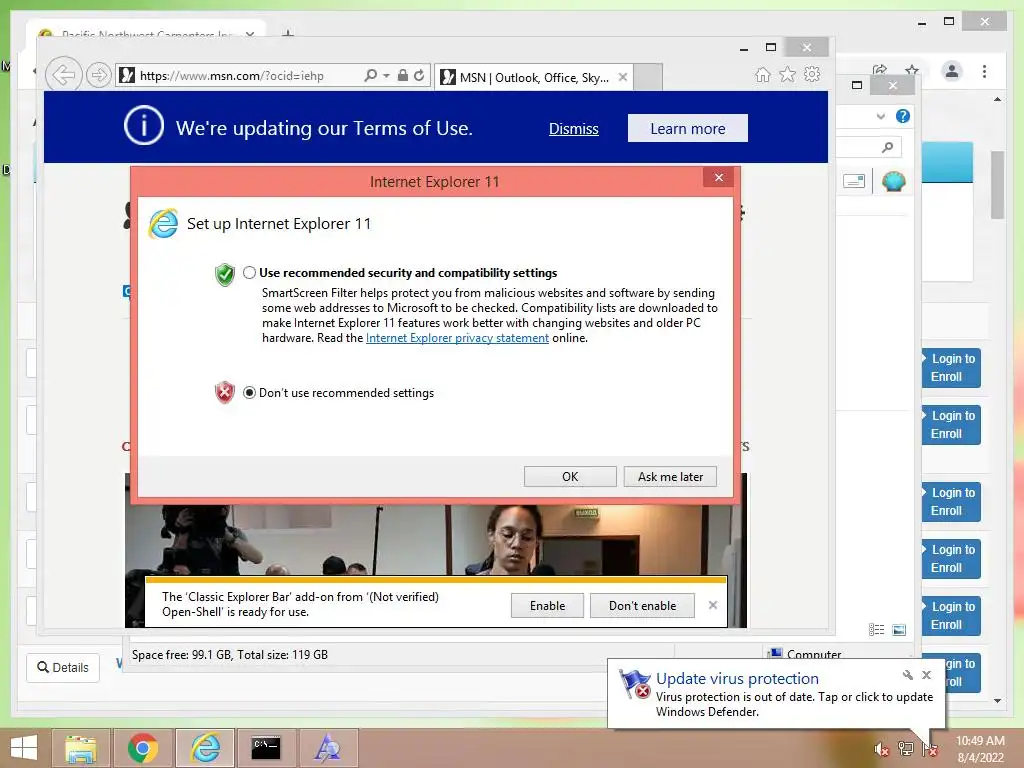This screenshot has width=1024, height=768.
Task: Open the IE Tools gear menu
Action: (x=812, y=74)
